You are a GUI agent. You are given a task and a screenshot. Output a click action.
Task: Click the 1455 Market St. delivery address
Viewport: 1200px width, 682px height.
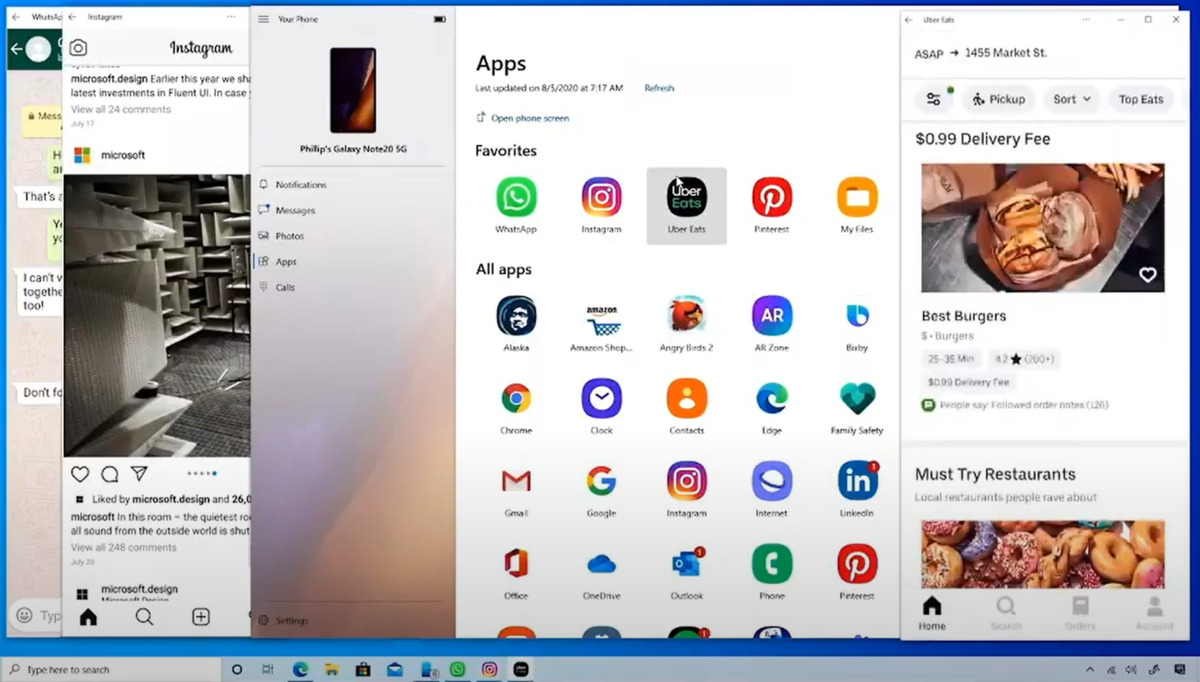pos(1006,53)
